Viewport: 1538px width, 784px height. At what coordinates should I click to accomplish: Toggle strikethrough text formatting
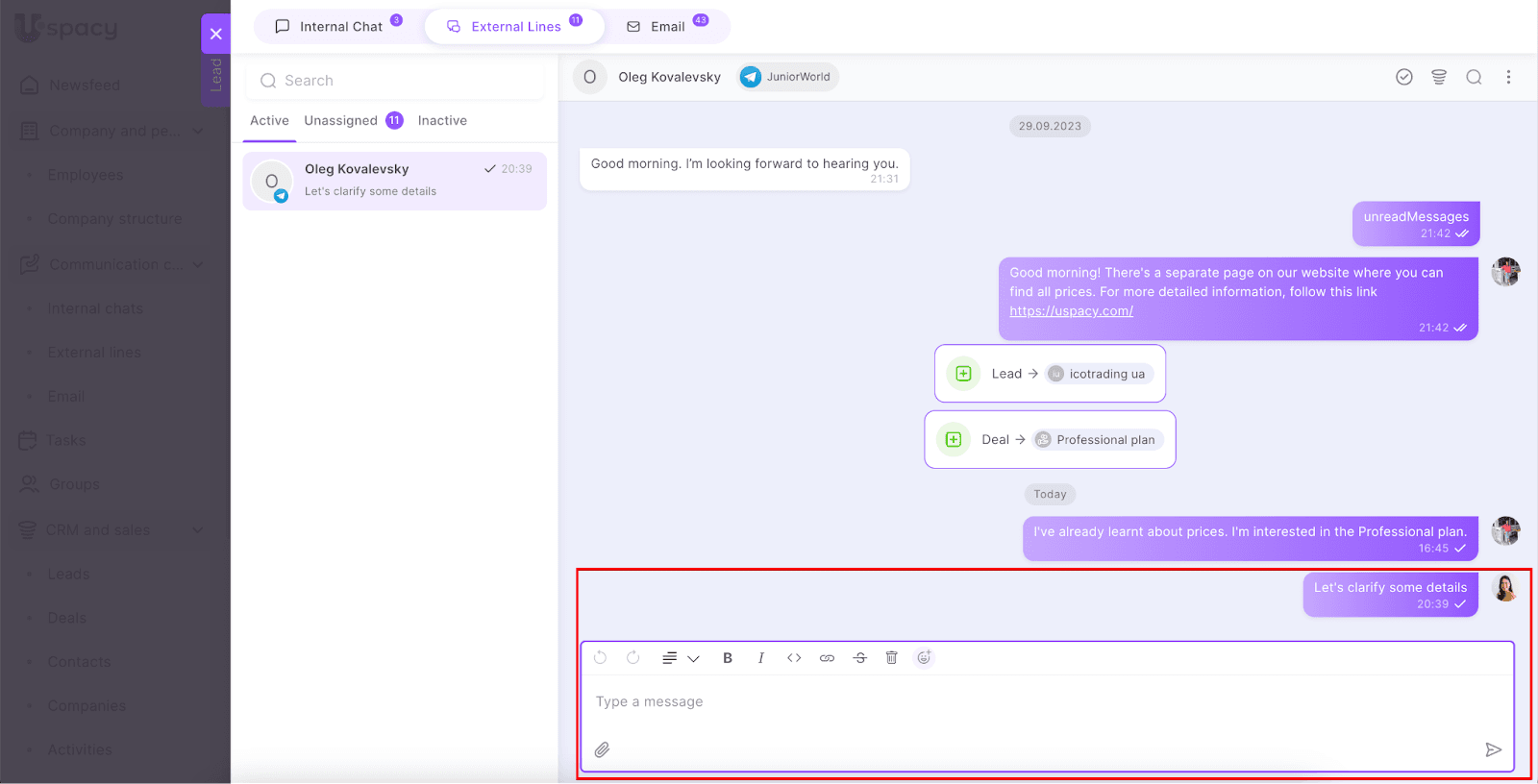[x=859, y=658]
